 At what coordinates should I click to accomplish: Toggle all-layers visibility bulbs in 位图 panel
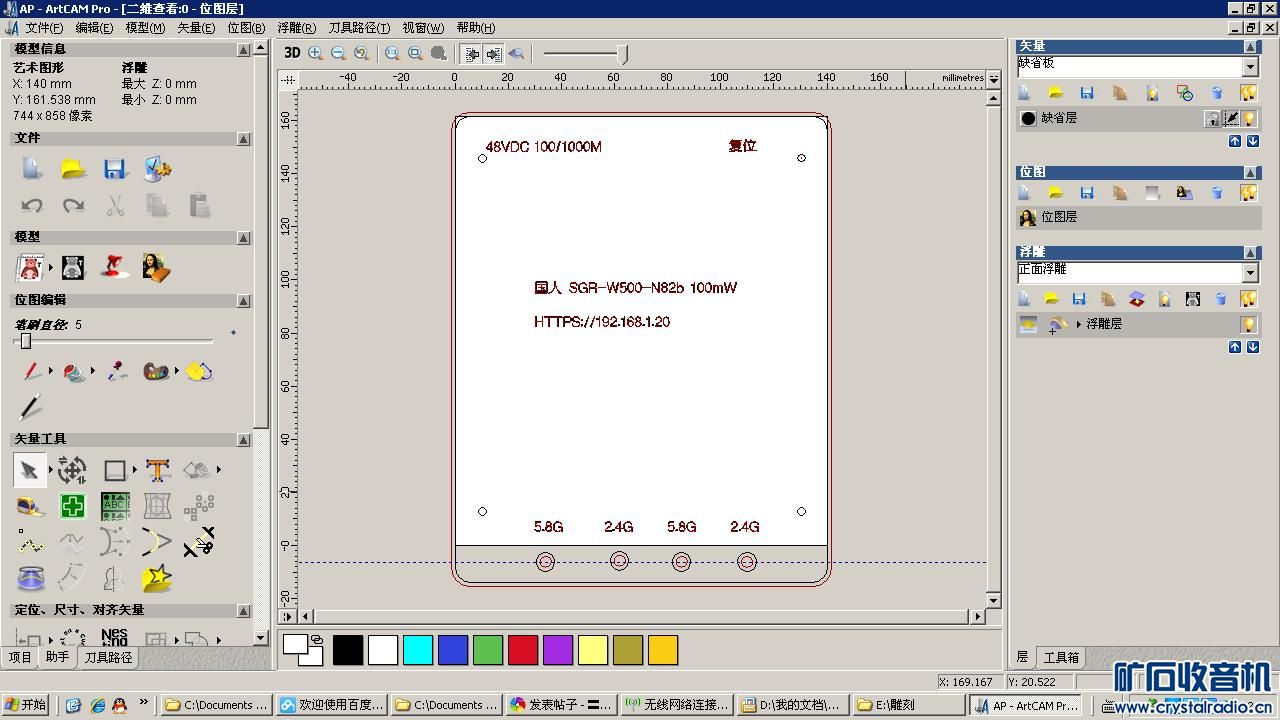pyautogui.click(x=1248, y=193)
